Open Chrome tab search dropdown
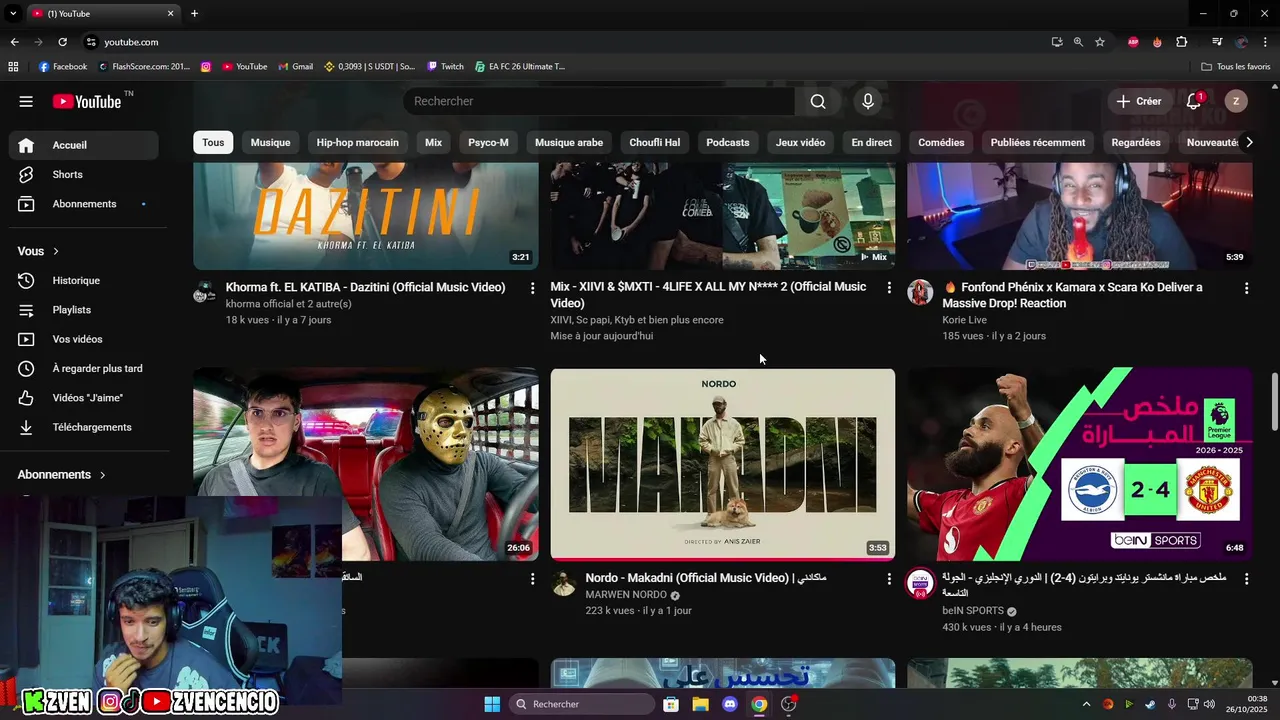The width and height of the screenshot is (1280, 720). coord(13,14)
